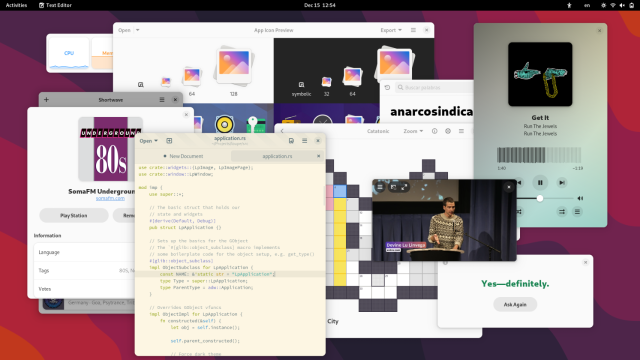Open the keyboard language 'en' indicator
Screen dimensions: 640x360
pos(587,5)
